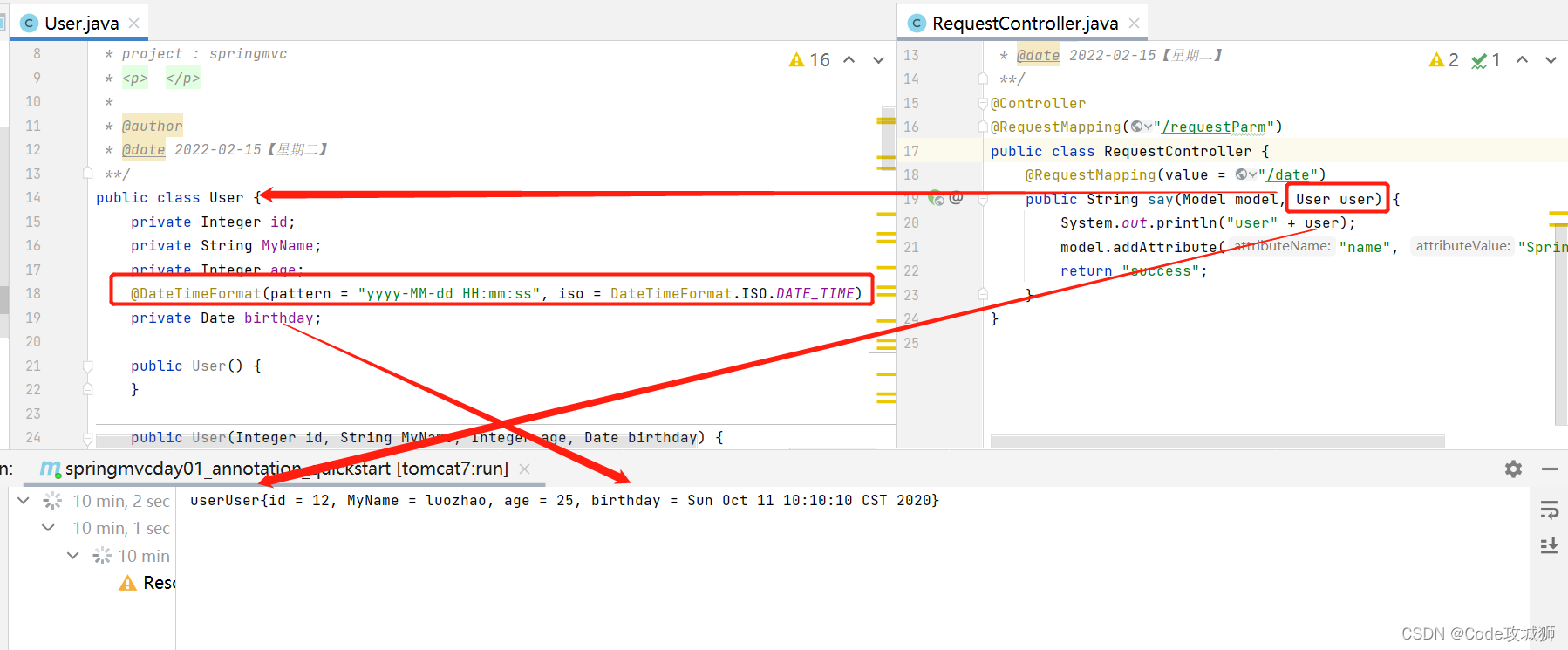Close the tomcat7:run run tab

[x=524, y=469]
